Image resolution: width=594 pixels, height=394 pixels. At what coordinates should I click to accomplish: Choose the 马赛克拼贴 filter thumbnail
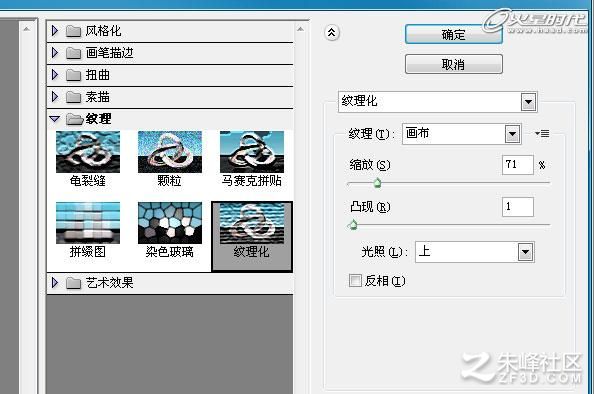tap(252, 152)
